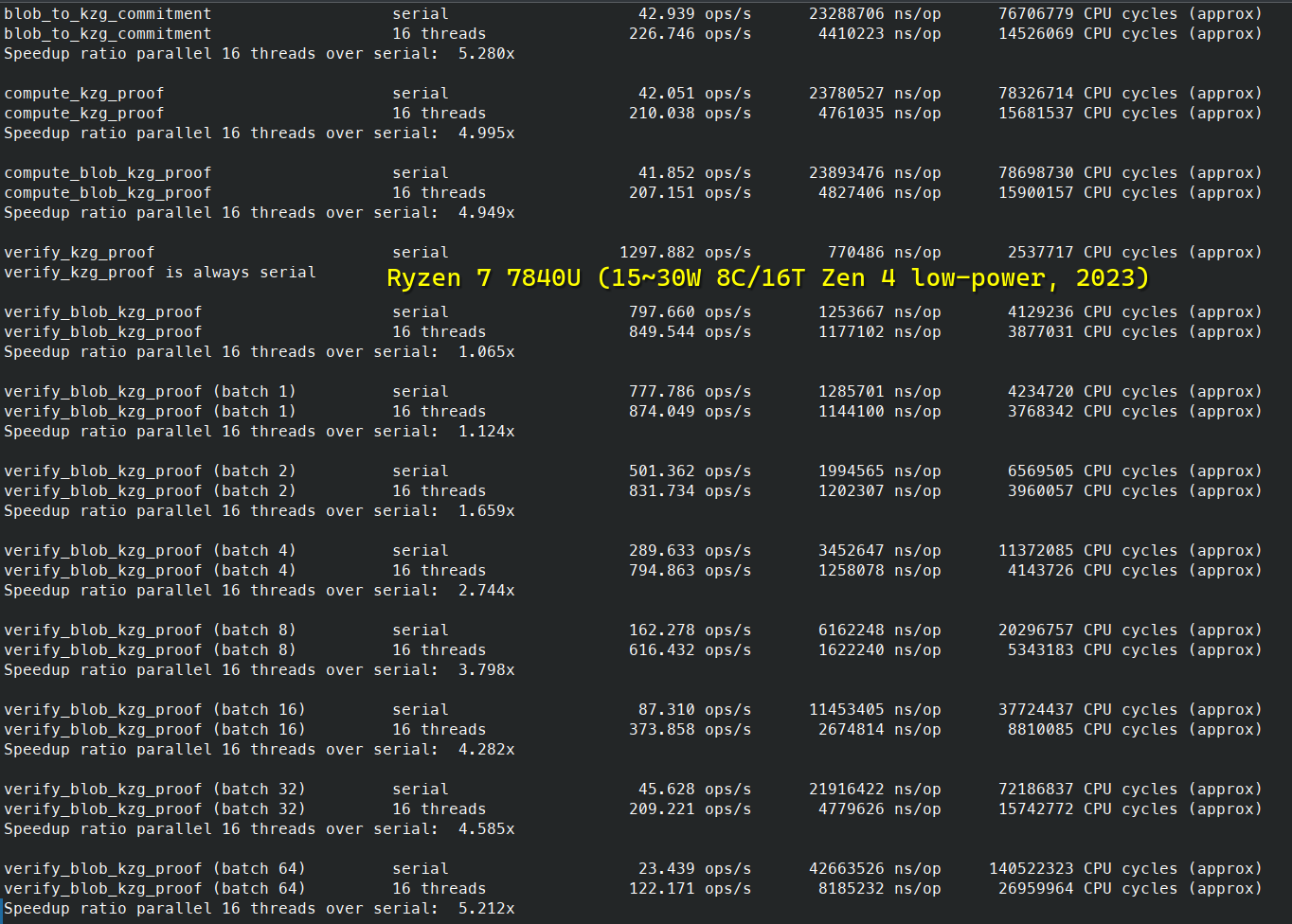
Task: Click the yellow Ryzen 7 7840U annotation
Action: coord(767,277)
